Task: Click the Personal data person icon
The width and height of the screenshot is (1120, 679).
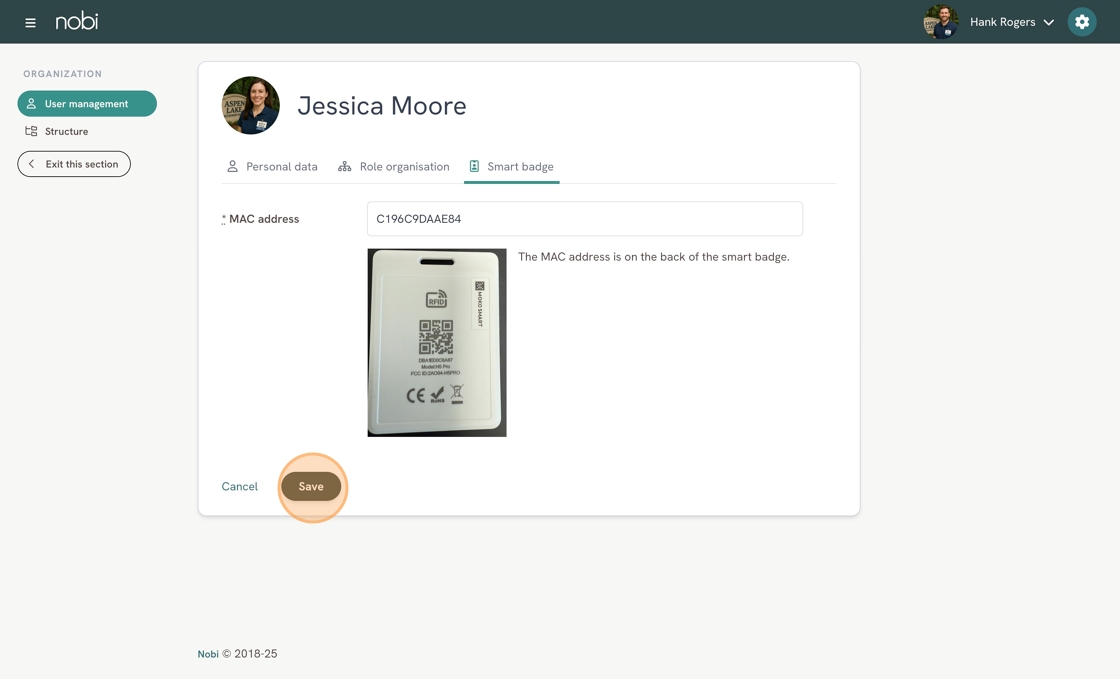Action: [232, 166]
